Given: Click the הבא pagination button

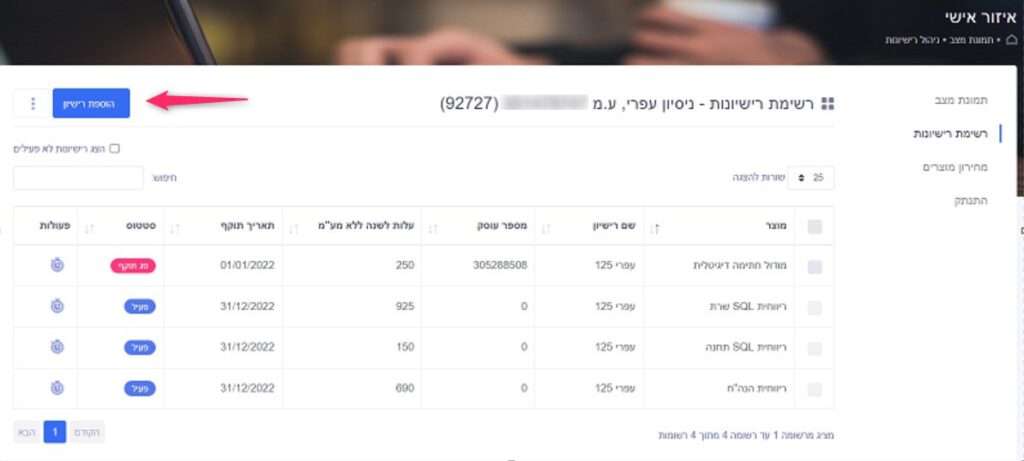Looking at the screenshot, I should (26, 432).
